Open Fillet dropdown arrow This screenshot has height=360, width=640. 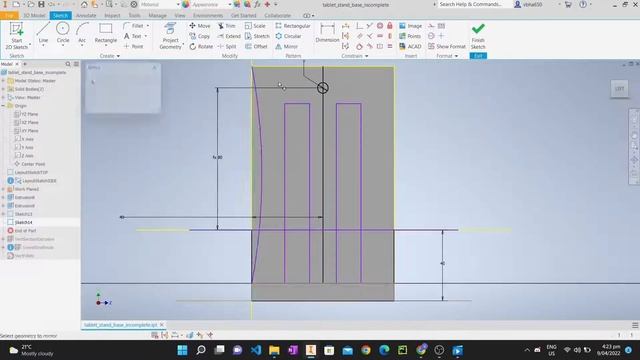(x=148, y=26)
